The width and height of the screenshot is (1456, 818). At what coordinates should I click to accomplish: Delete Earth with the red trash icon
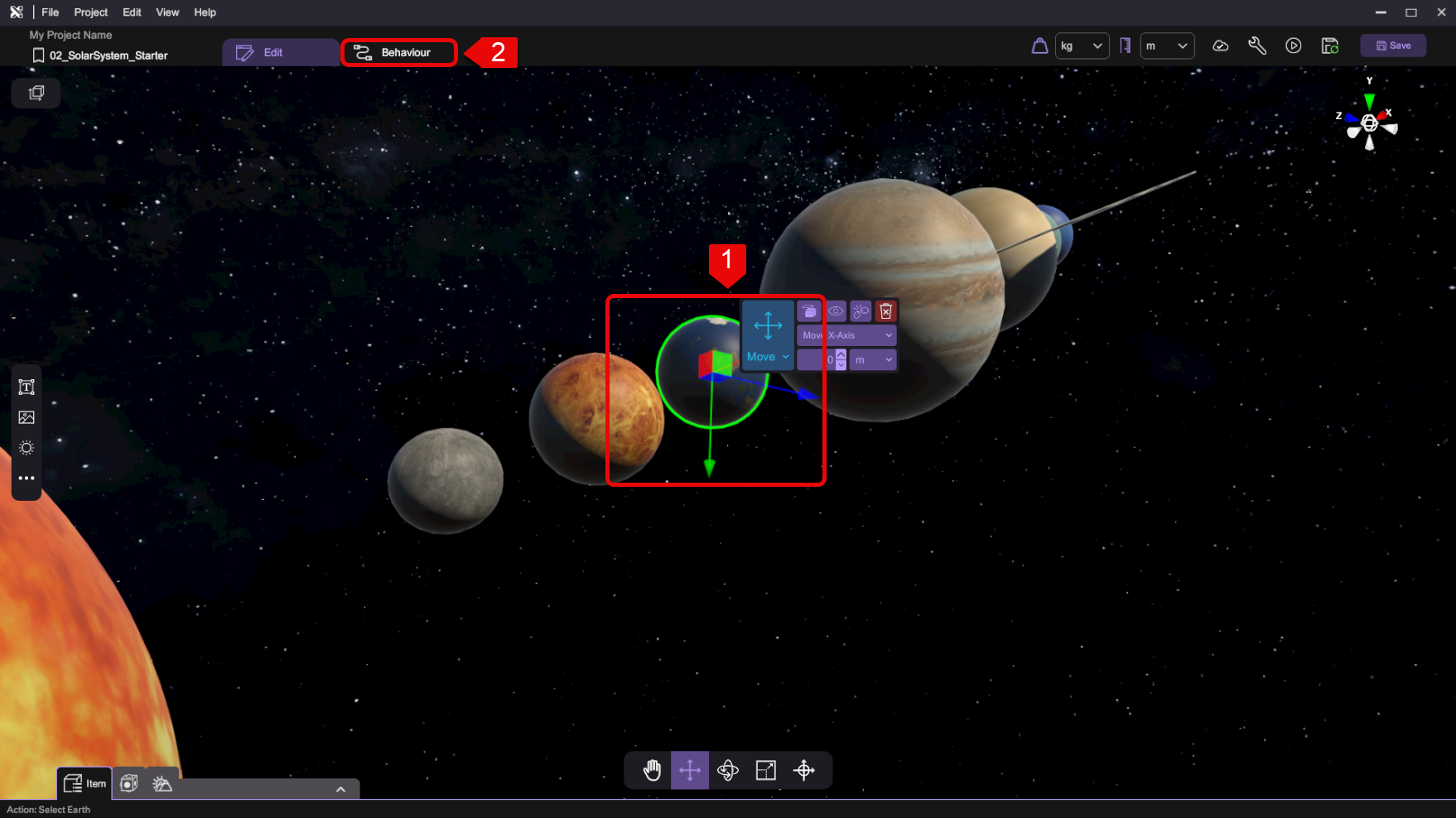click(x=885, y=311)
